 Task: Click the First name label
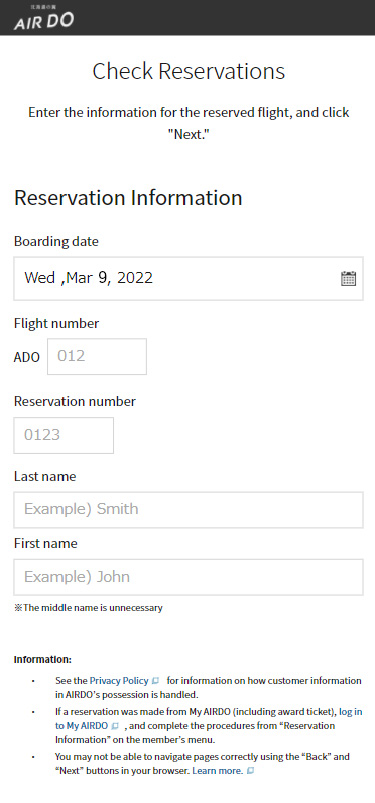[x=46, y=543]
